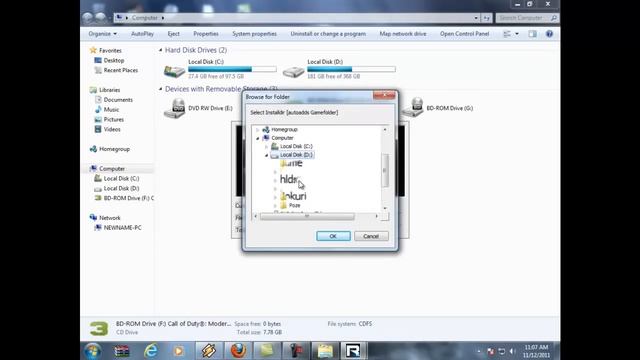Click the dialog tree scroll-right arrow
Screen dimensions: 640x360
pyautogui.click(x=376, y=216)
